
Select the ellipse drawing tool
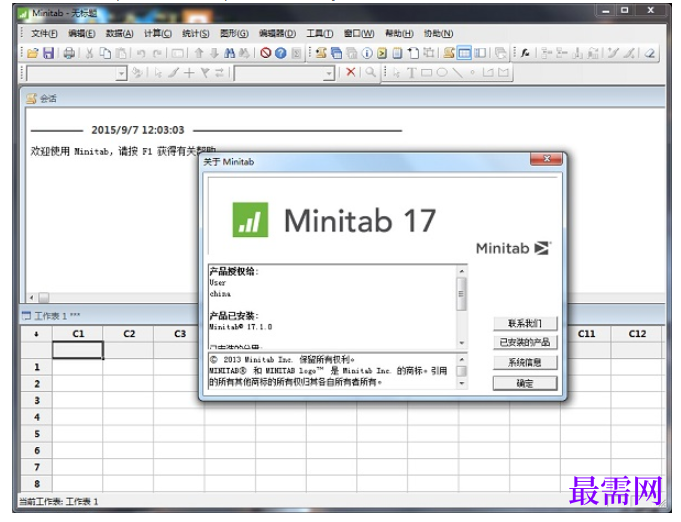[442, 73]
